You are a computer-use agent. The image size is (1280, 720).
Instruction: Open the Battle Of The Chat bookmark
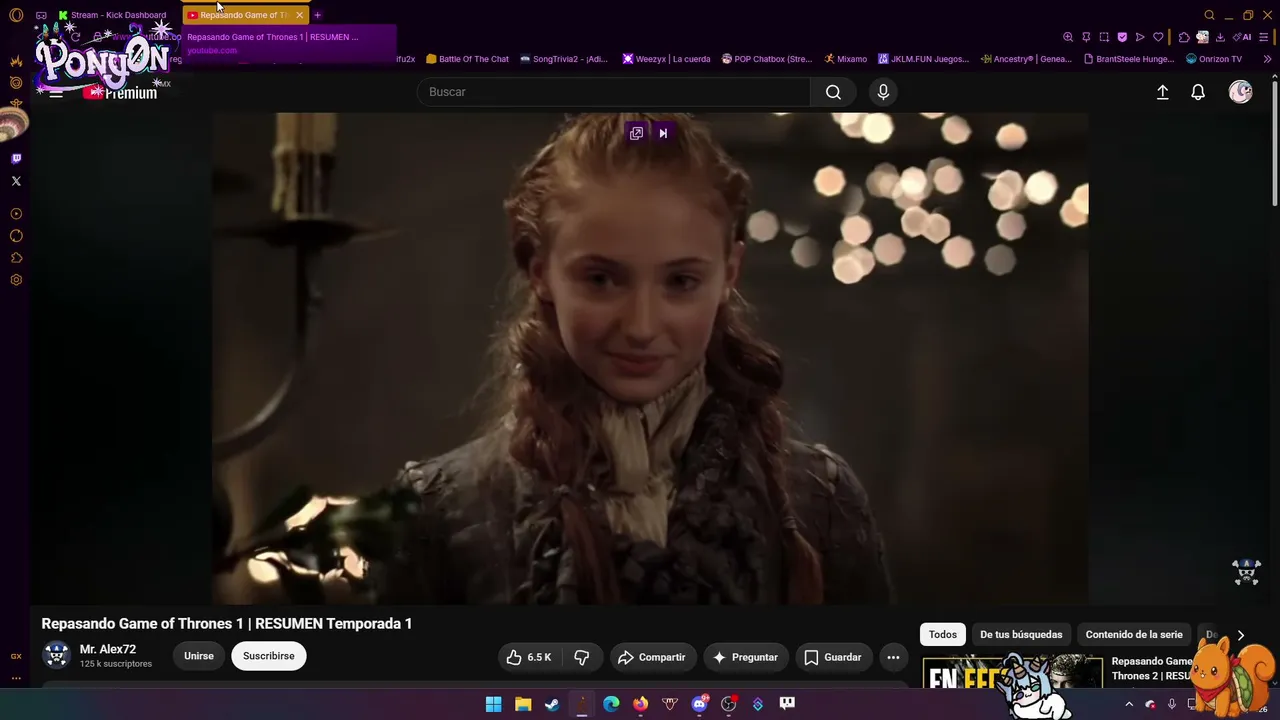[467, 59]
